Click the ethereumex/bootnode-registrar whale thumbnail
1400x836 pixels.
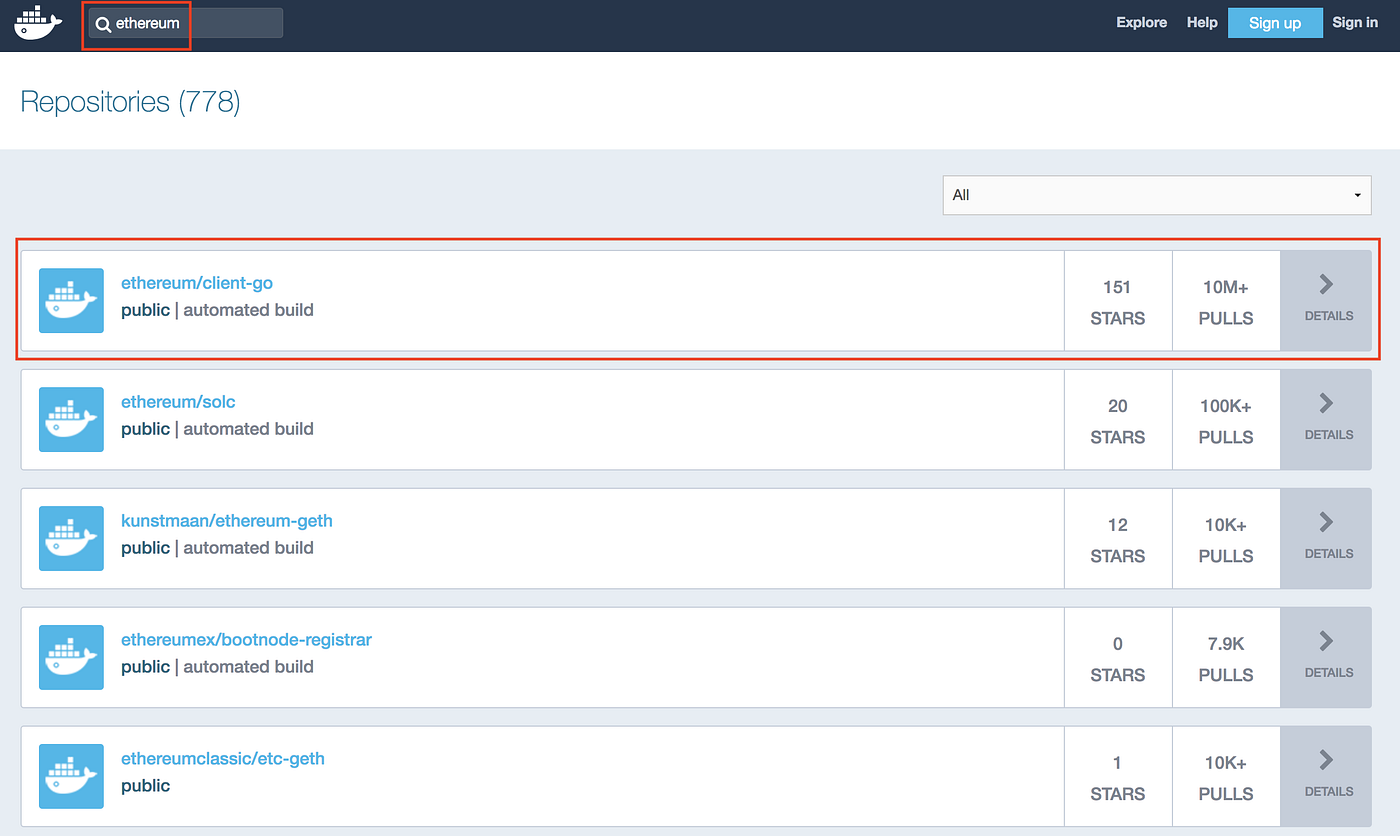(71, 657)
